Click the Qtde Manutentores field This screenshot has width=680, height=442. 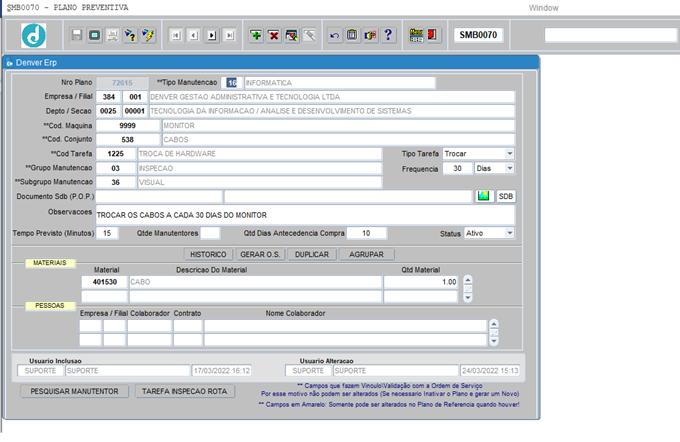click(210, 233)
